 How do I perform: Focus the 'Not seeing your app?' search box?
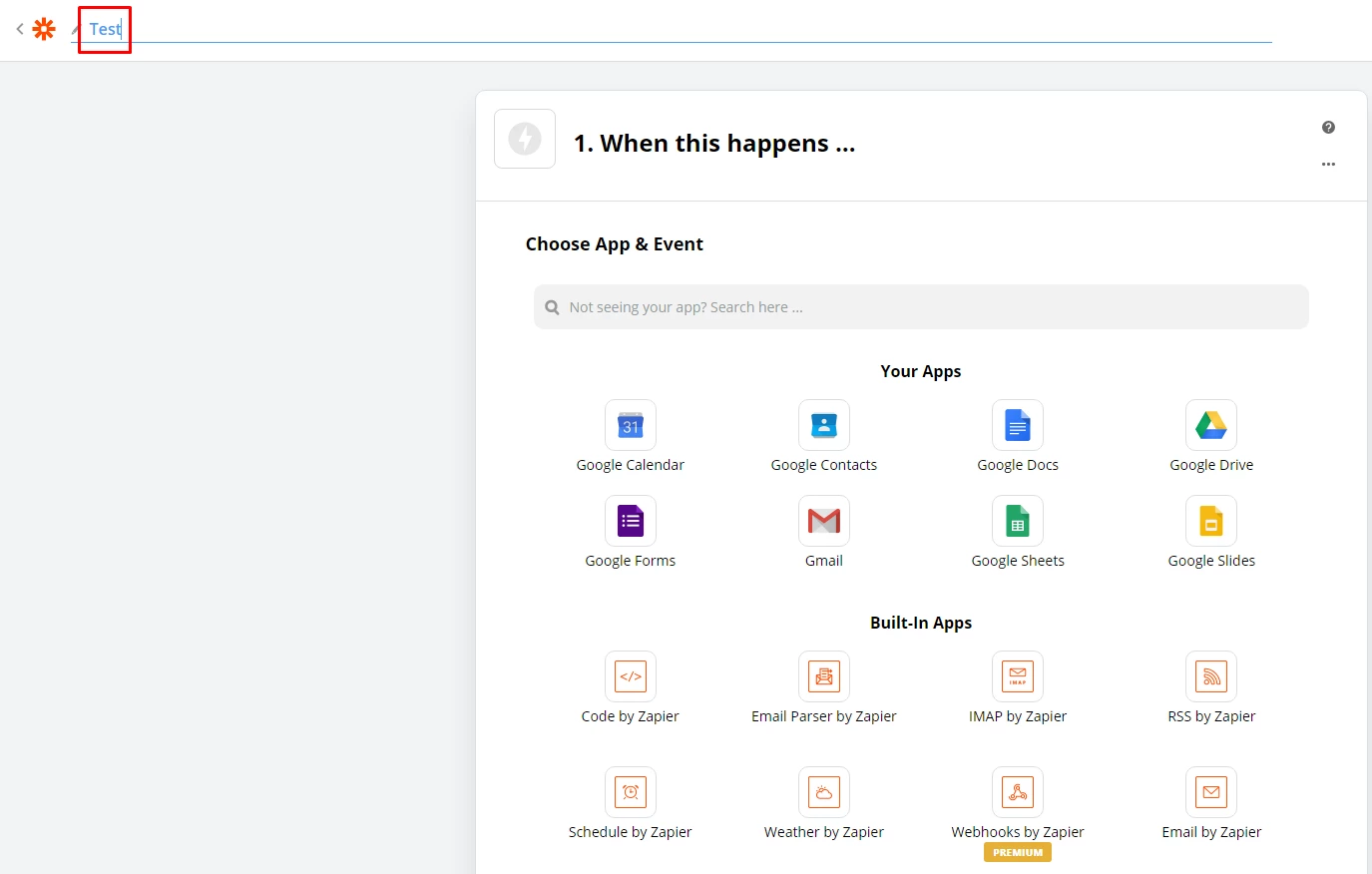921,307
